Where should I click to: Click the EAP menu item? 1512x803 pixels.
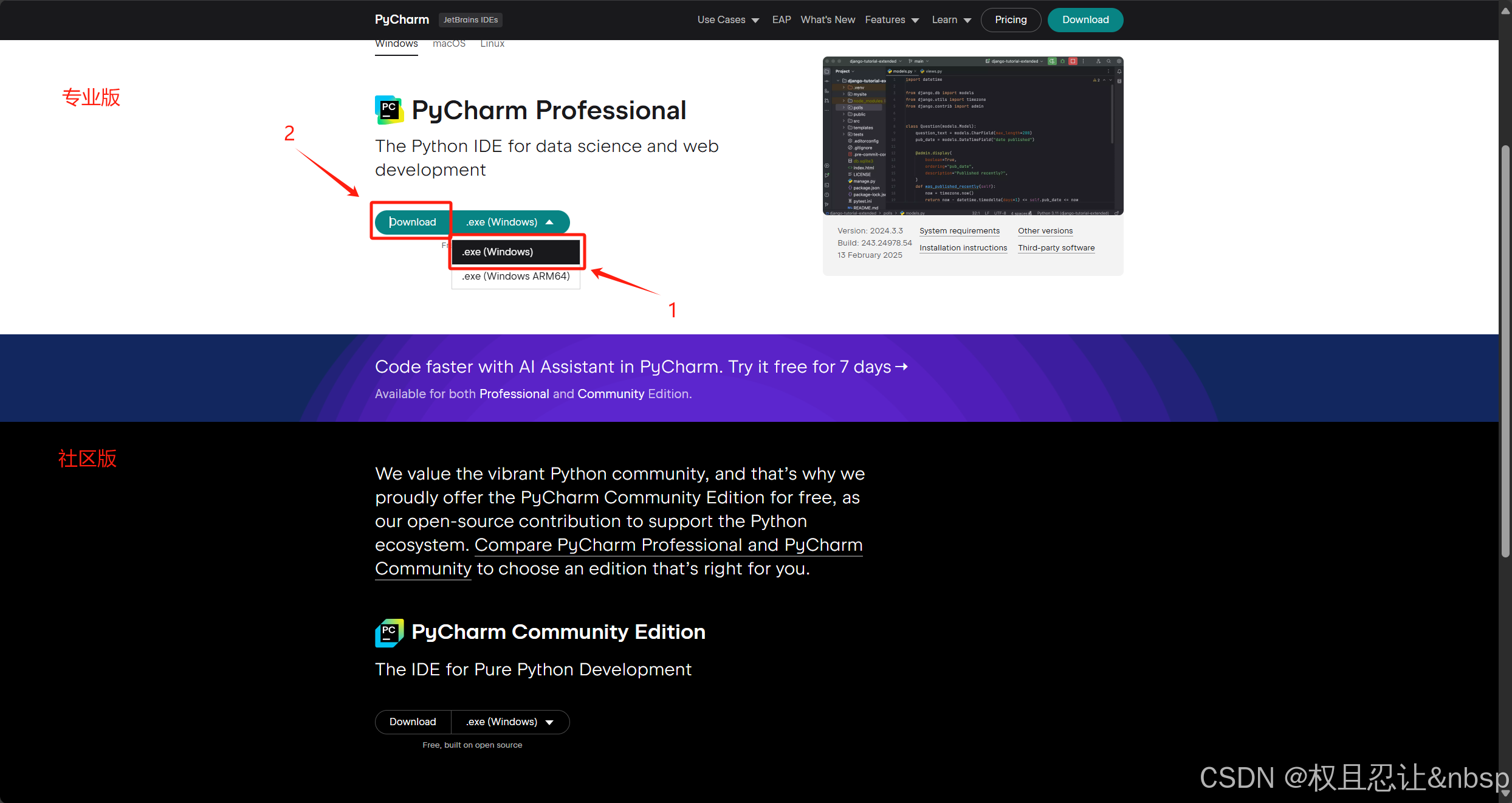tap(781, 19)
